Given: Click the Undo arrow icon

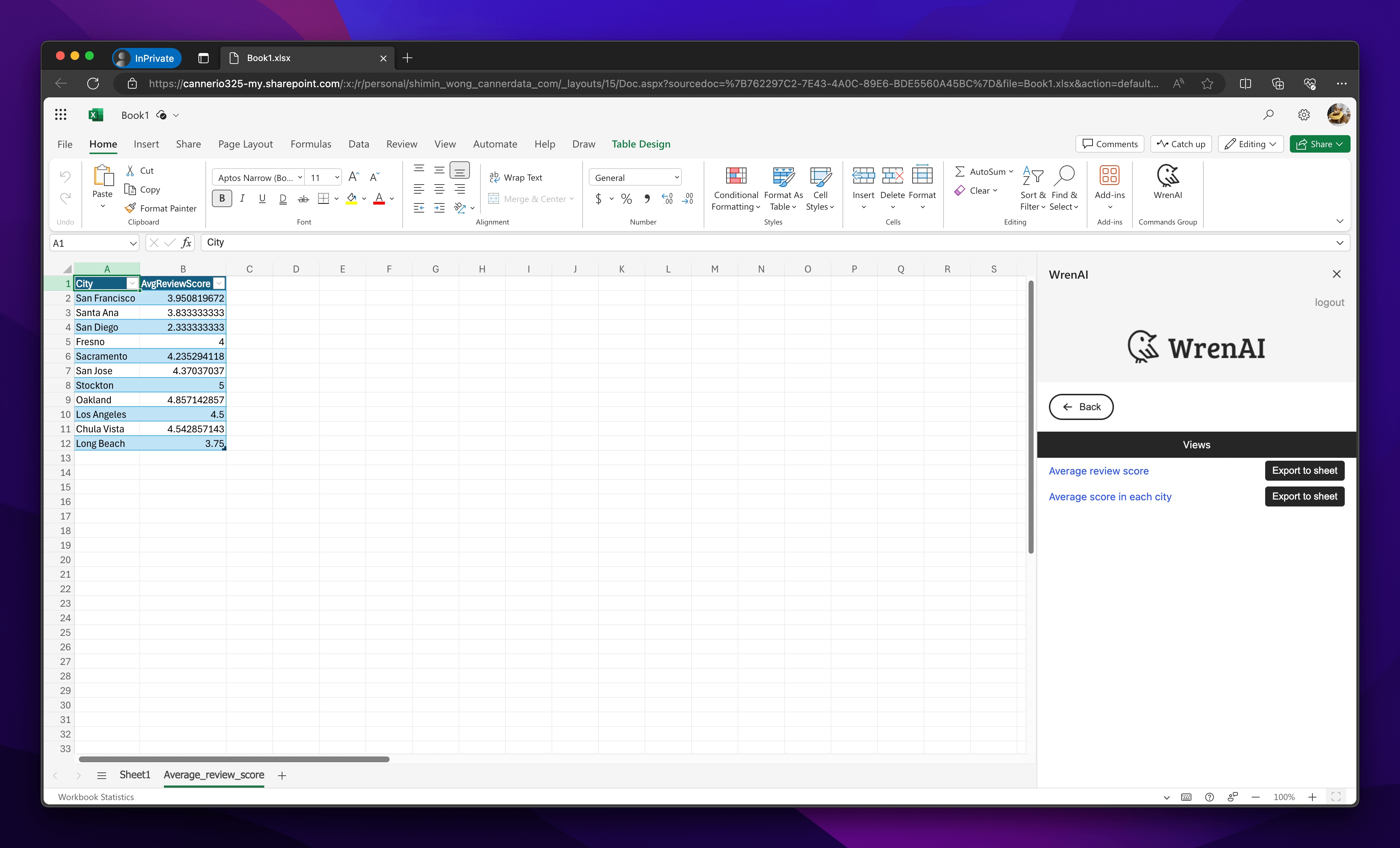Looking at the screenshot, I should click(x=65, y=176).
